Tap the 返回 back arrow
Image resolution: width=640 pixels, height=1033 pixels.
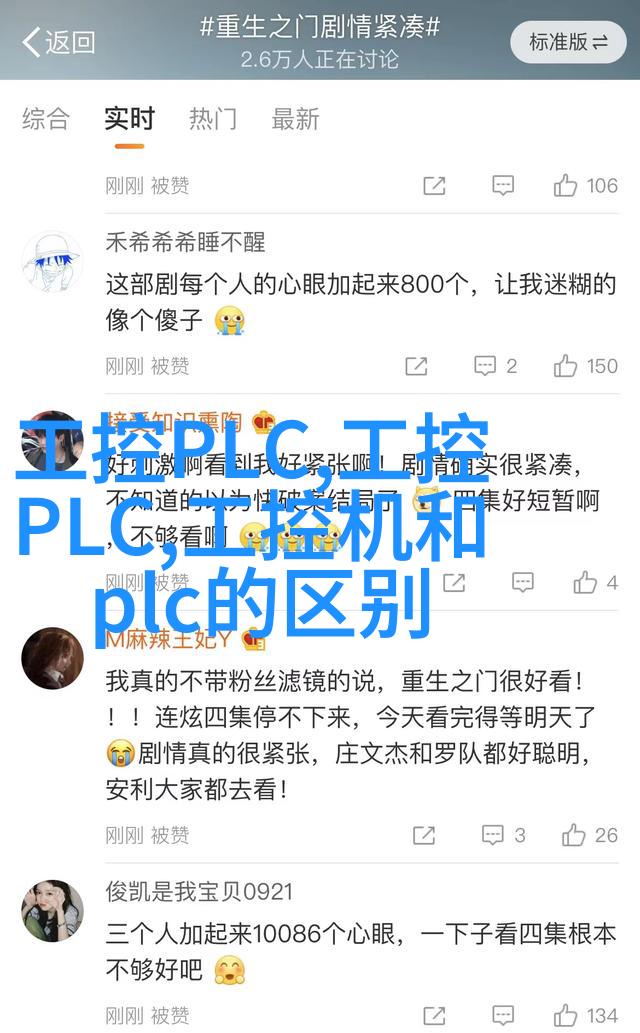pos(58,42)
